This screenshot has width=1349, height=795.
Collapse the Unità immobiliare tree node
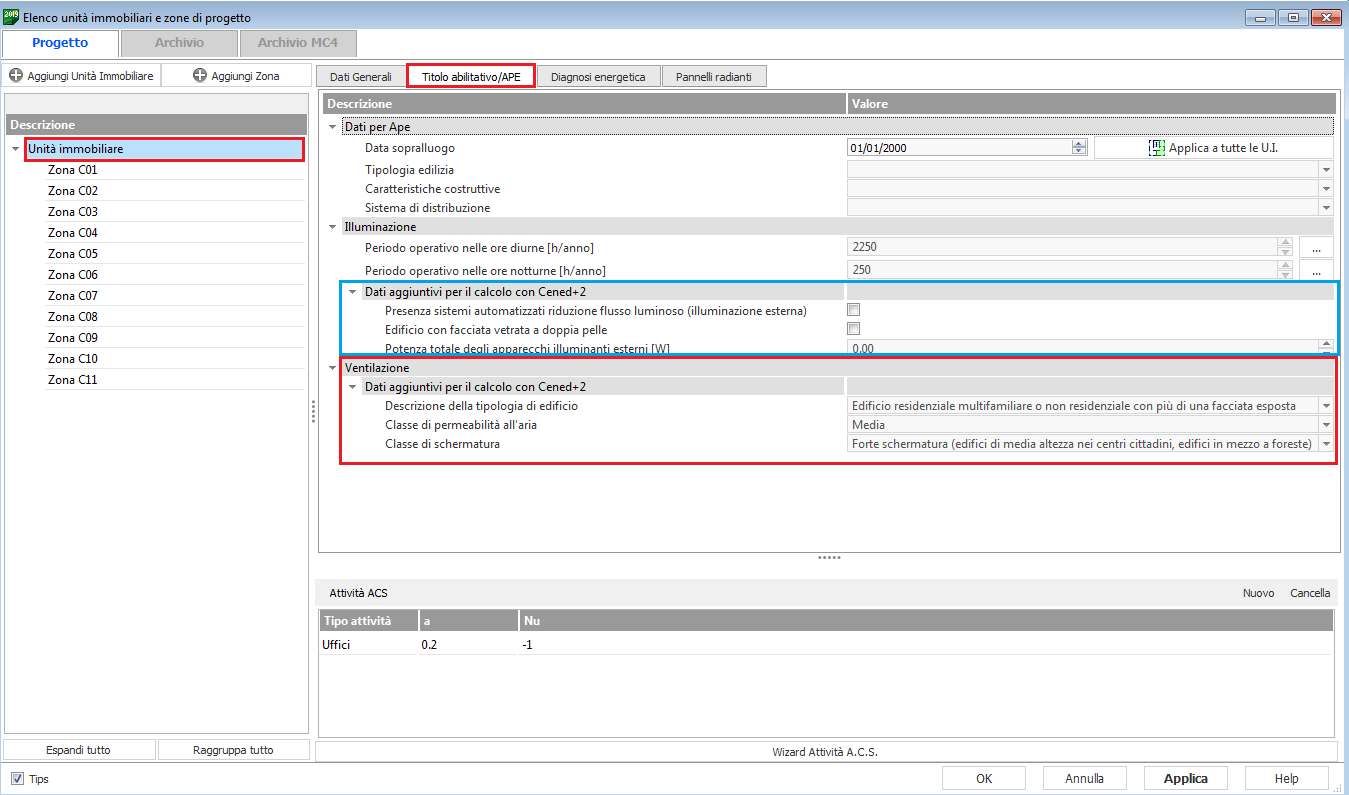click(15, 149)
